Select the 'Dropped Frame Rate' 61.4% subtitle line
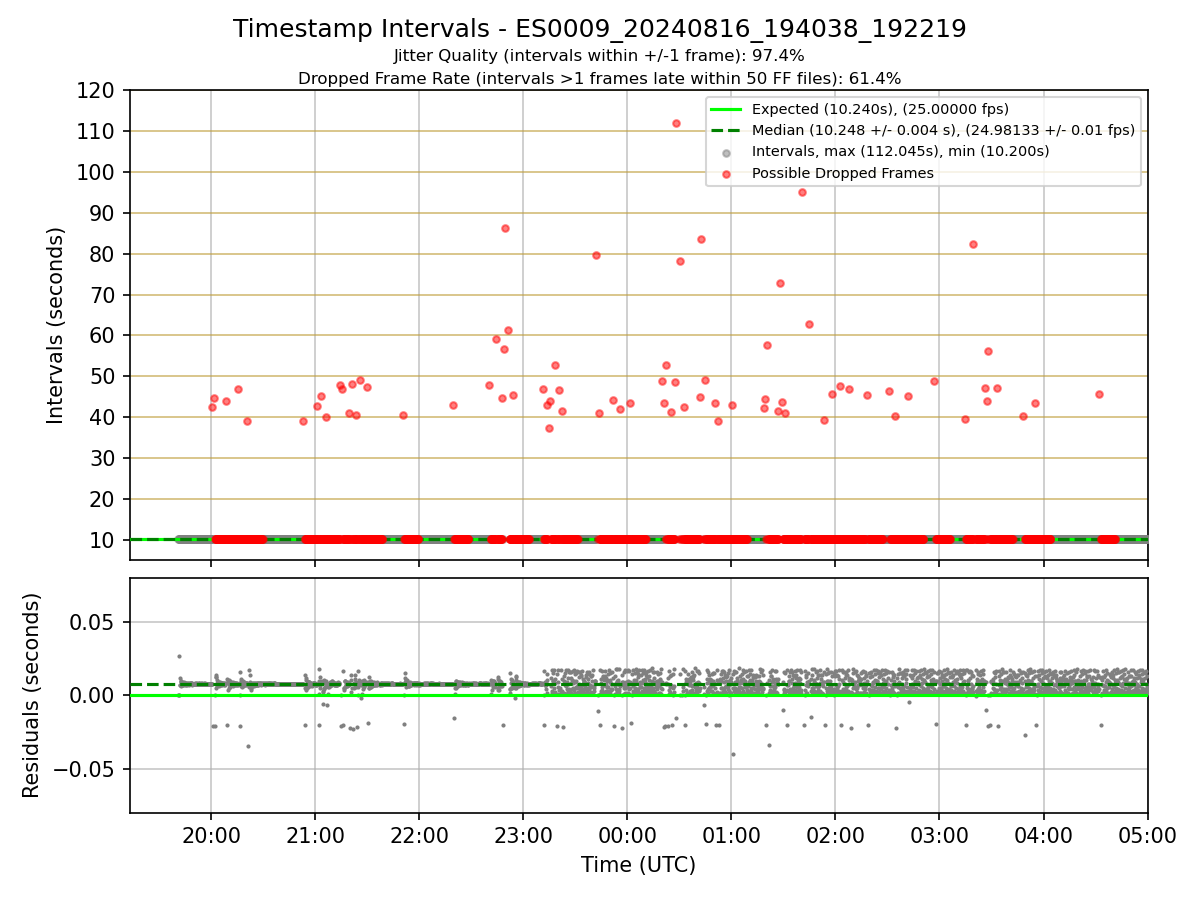1200x900 pixels. [600, 78]
